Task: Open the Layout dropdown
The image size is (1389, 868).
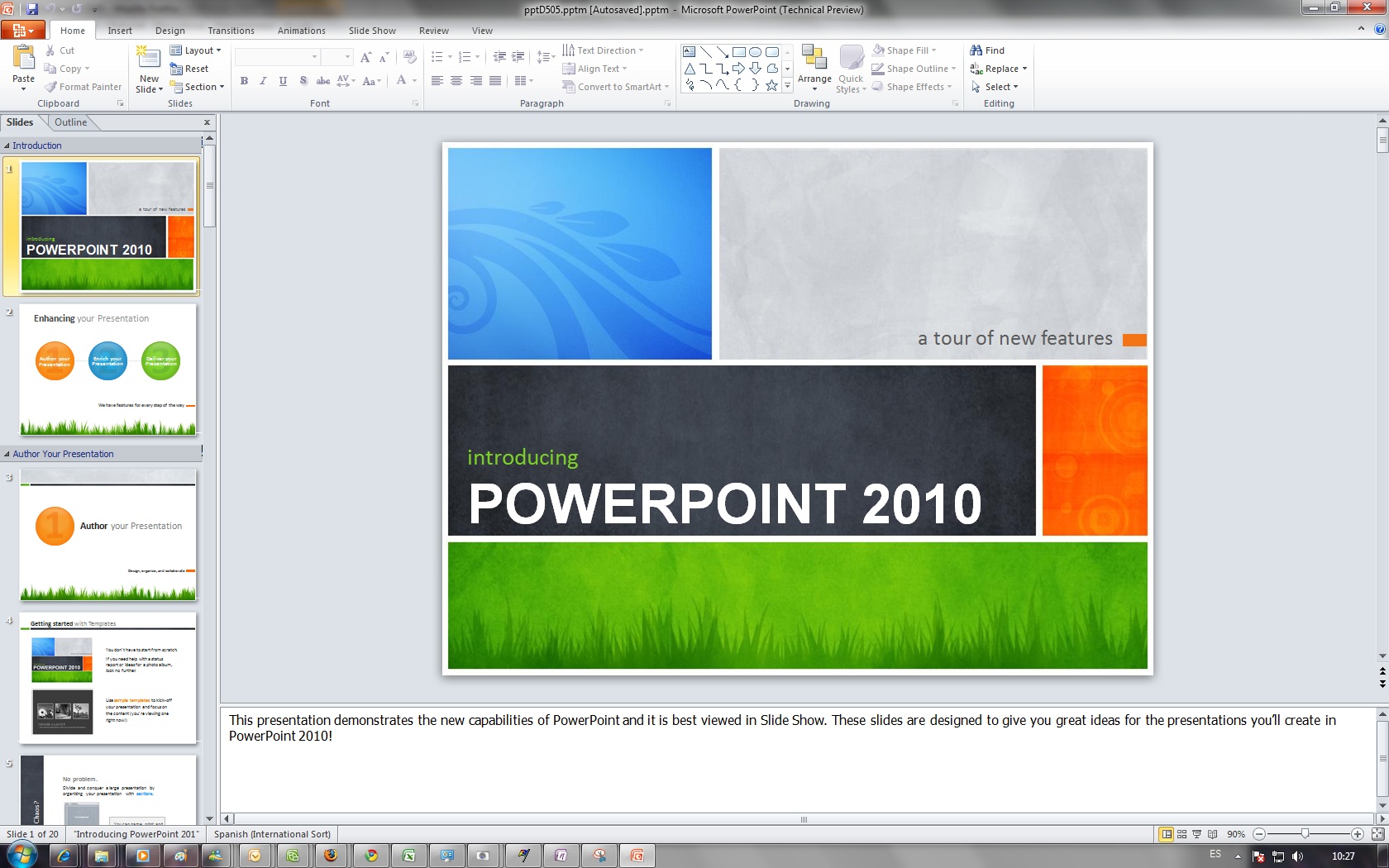Action: click(x=197, y=50)
